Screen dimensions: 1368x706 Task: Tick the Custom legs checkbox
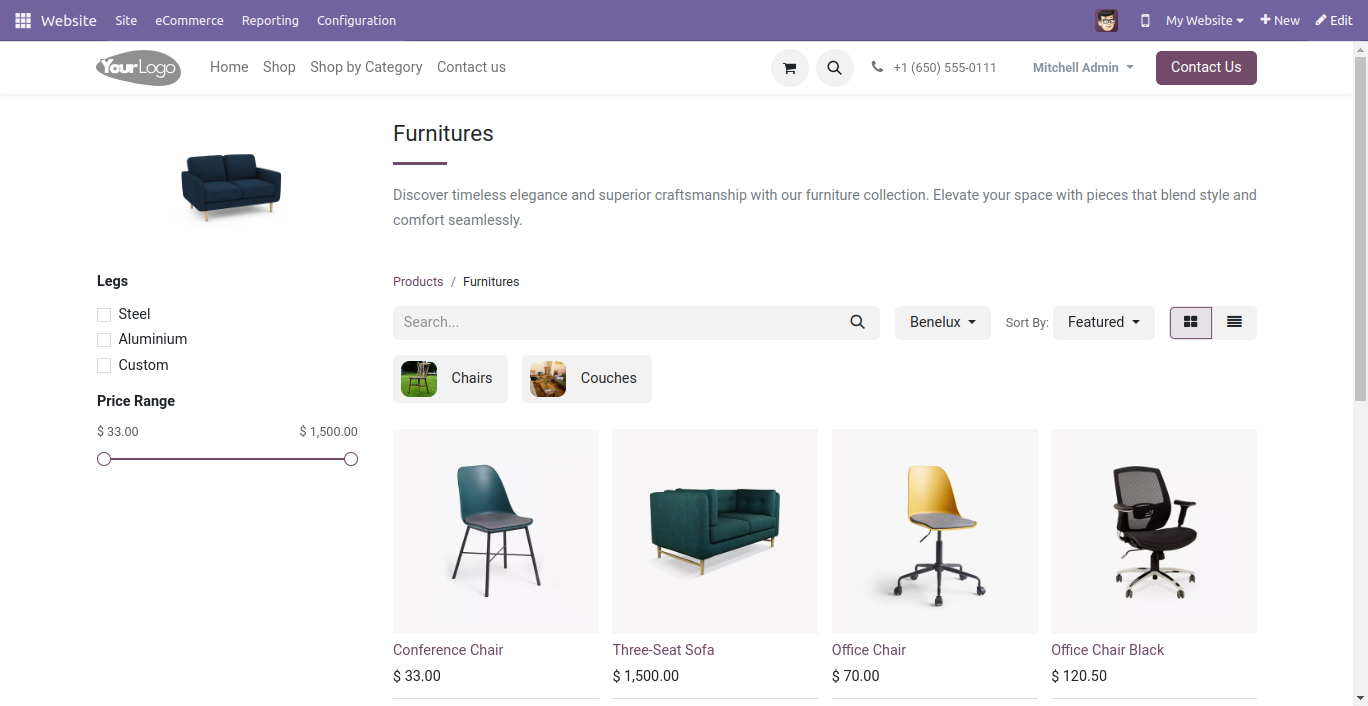(104, 366)
